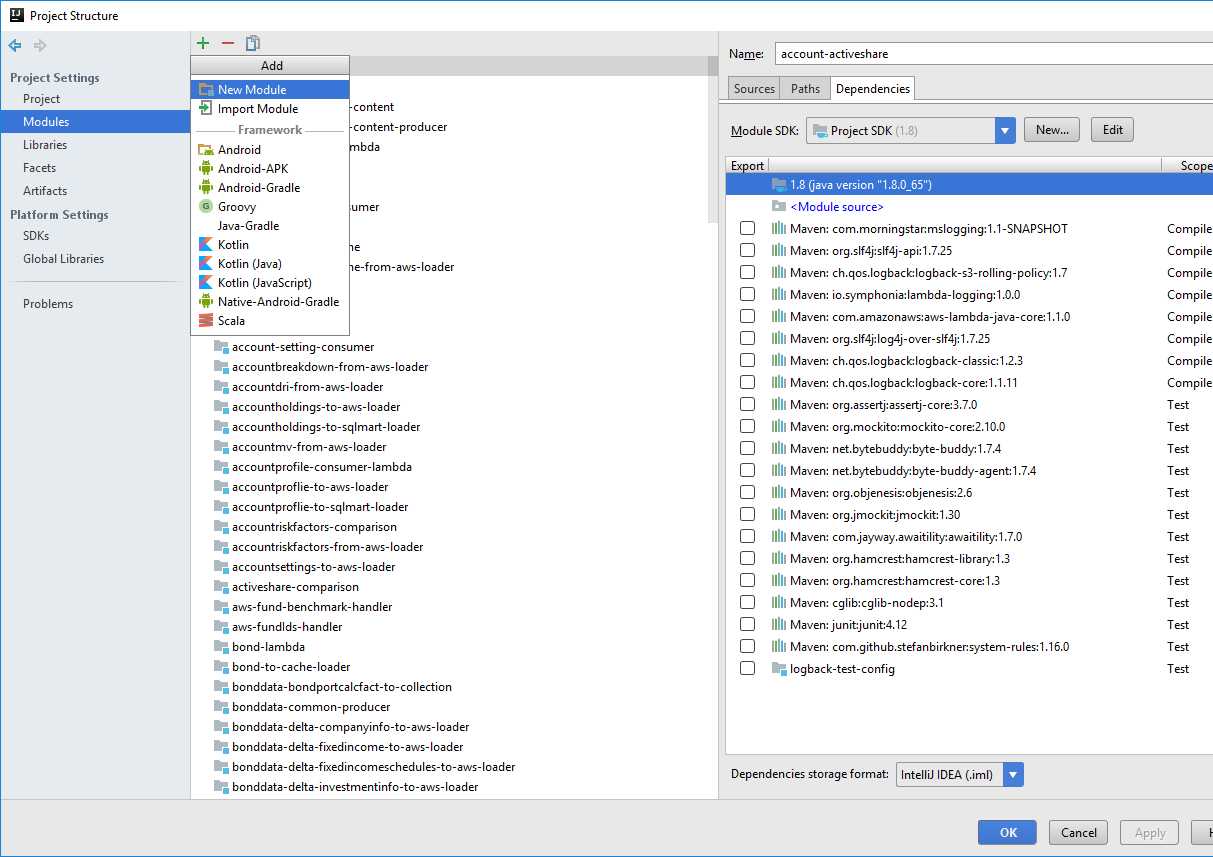The image size is (1213, 857).
Task: Click the 1.8 java version SDK folder icon
Action: point(779,185)
